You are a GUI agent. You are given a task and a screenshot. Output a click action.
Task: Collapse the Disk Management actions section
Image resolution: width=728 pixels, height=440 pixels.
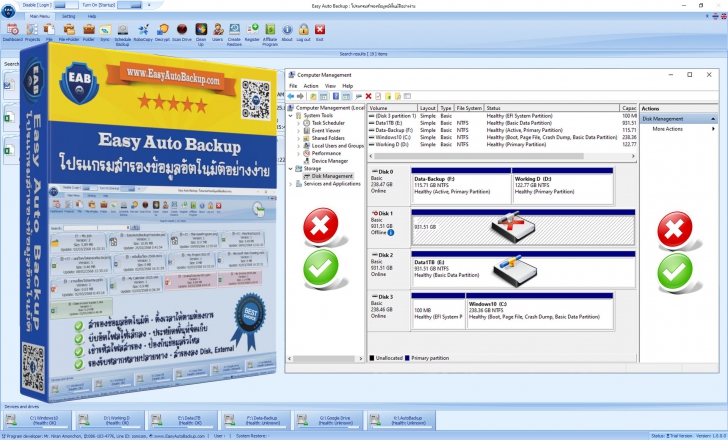pos(713,119)
